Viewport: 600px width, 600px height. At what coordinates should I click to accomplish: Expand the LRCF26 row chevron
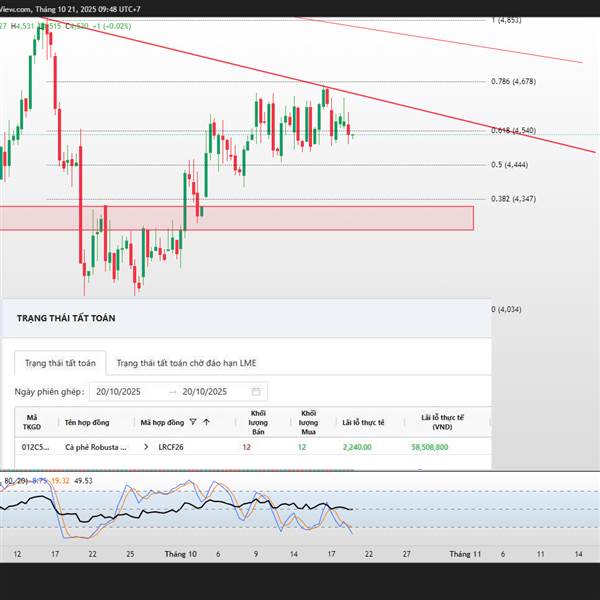146,447
